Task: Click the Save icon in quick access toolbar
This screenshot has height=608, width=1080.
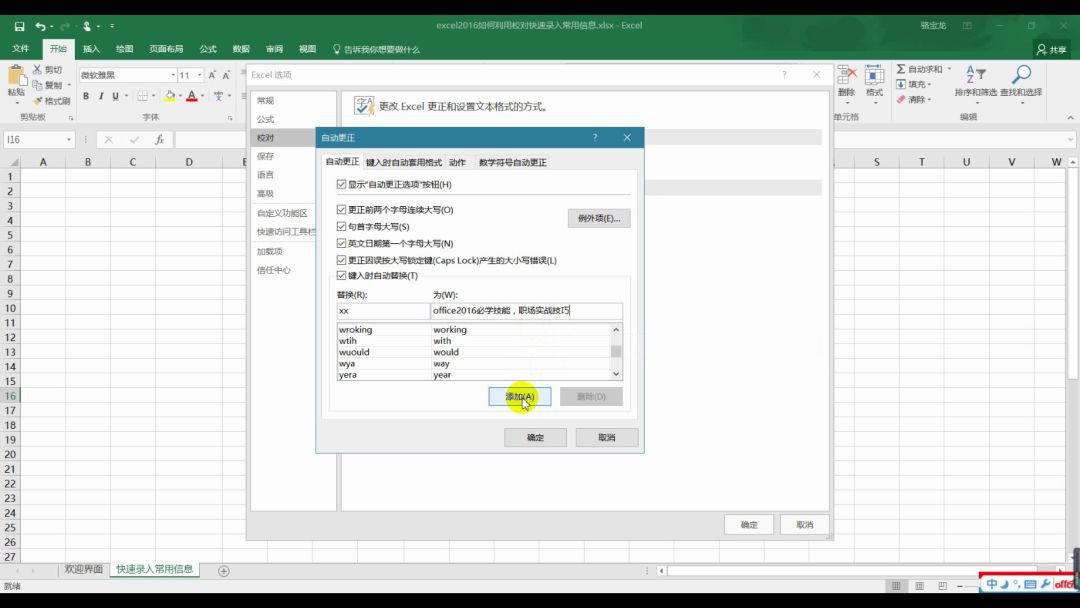Action: [x=20, y=25]
